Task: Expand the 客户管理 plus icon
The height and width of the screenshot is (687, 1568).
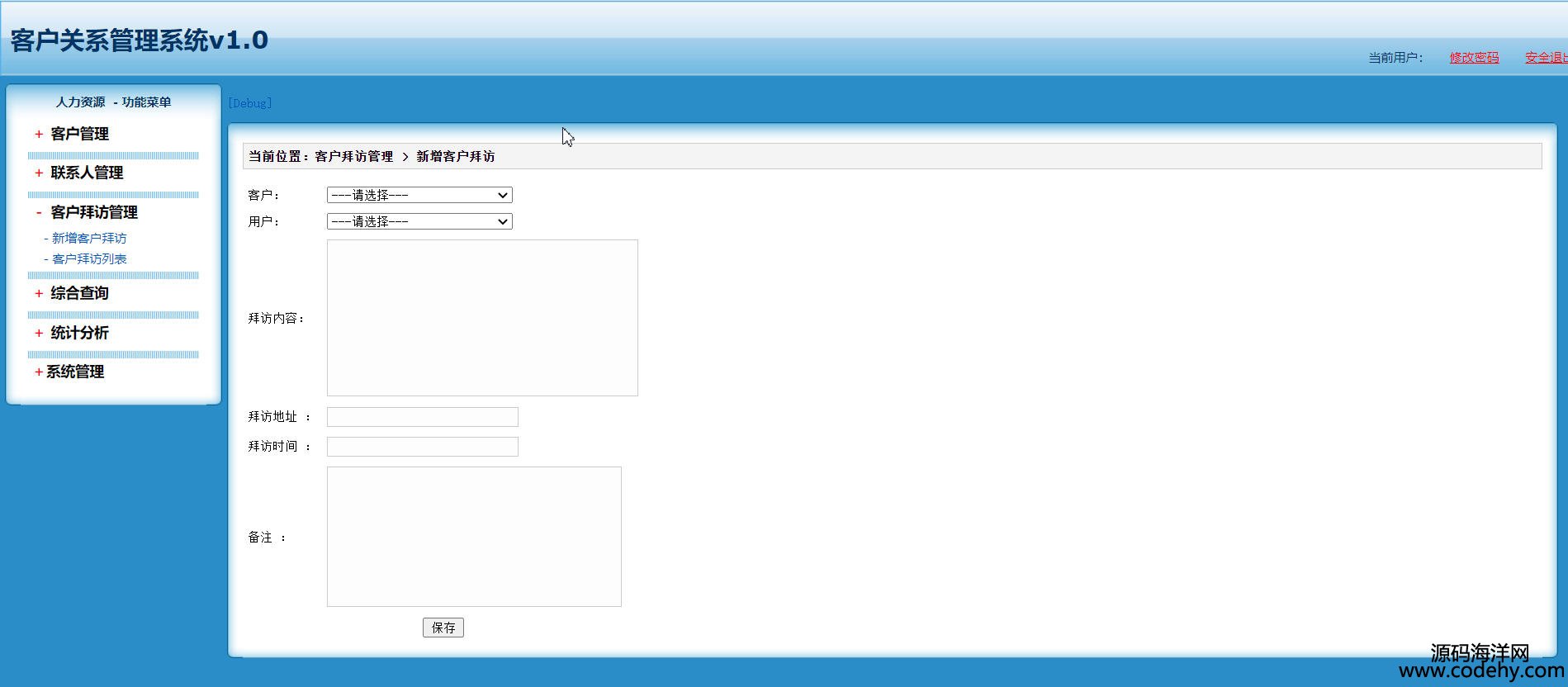Action: [x=39, y=134]
